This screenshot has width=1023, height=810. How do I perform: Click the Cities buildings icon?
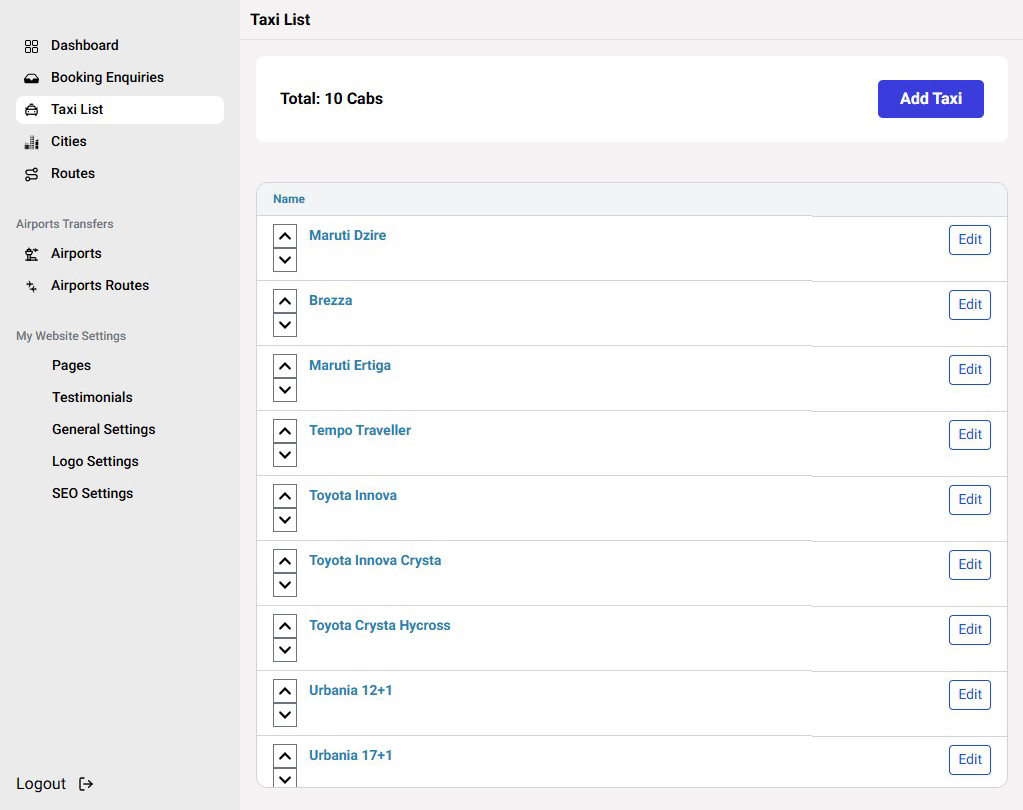click(x=31, y=142)
